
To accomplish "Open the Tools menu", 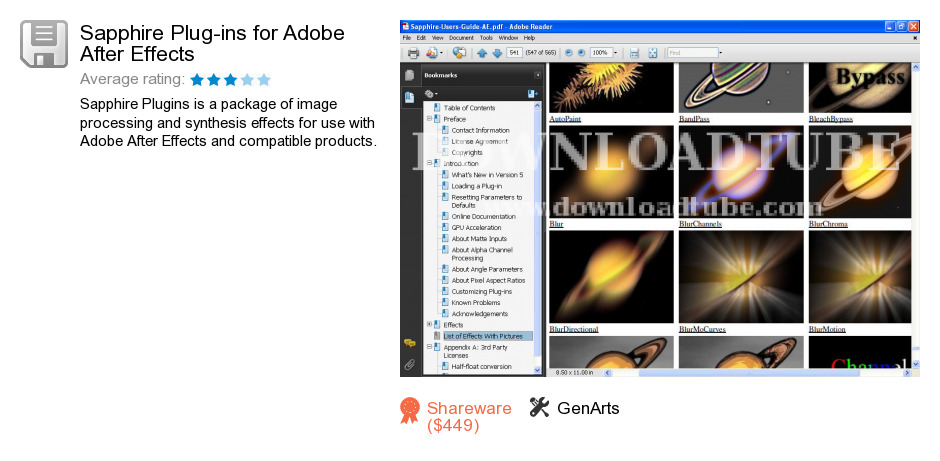I will coord(486,38).
